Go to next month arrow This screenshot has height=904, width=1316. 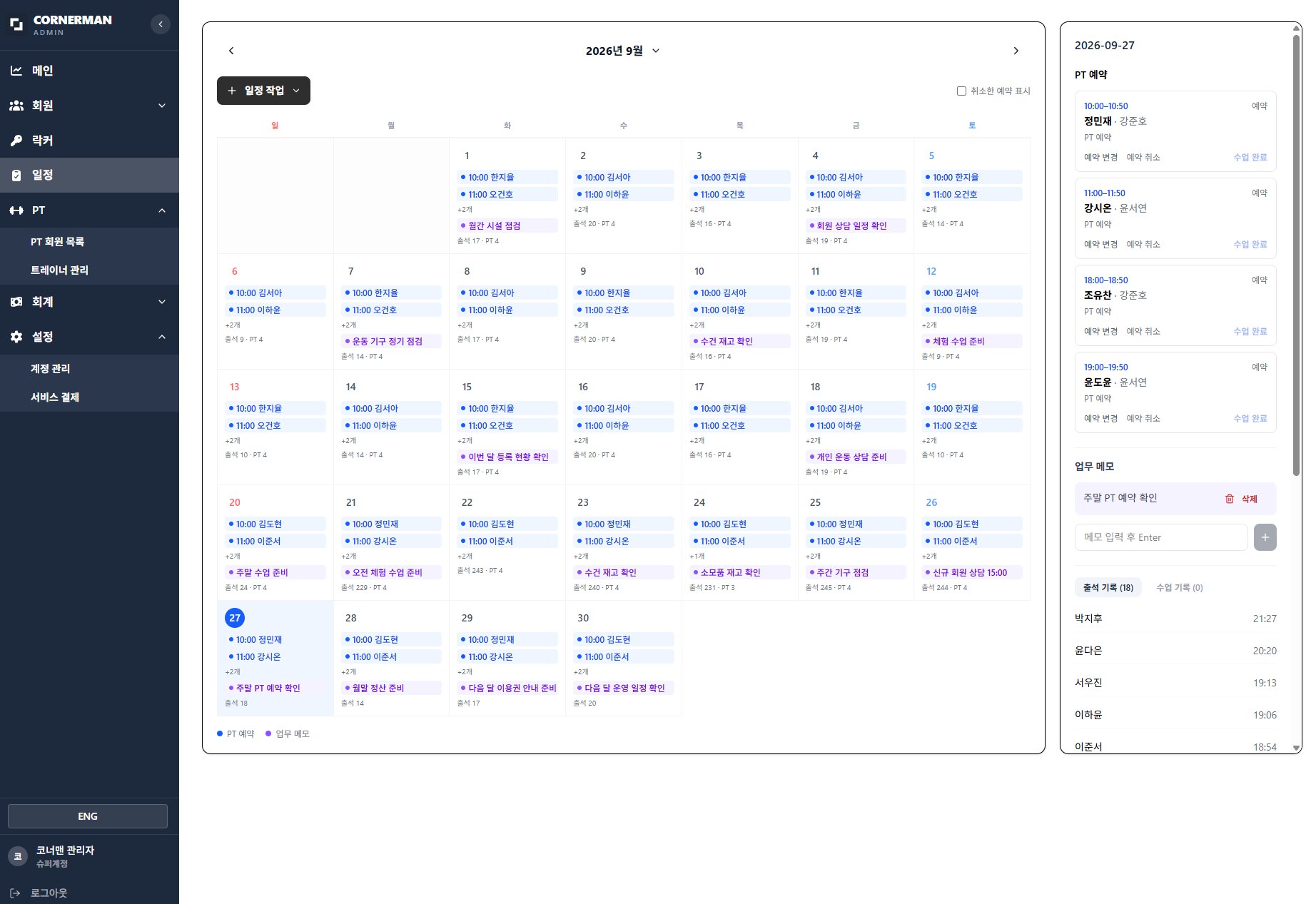coord(1016,51)
